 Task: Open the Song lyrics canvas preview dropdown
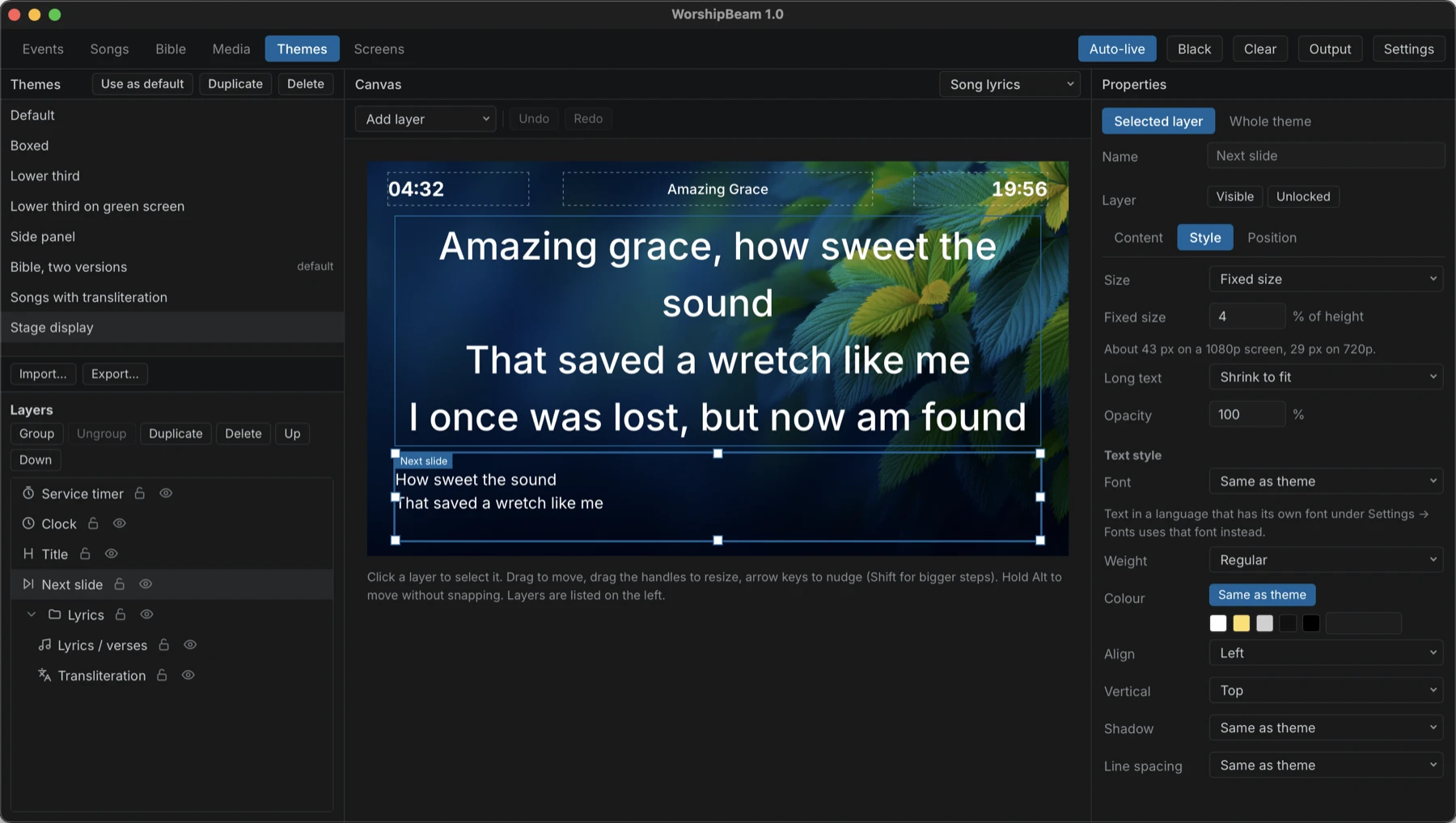[1009, 84]
